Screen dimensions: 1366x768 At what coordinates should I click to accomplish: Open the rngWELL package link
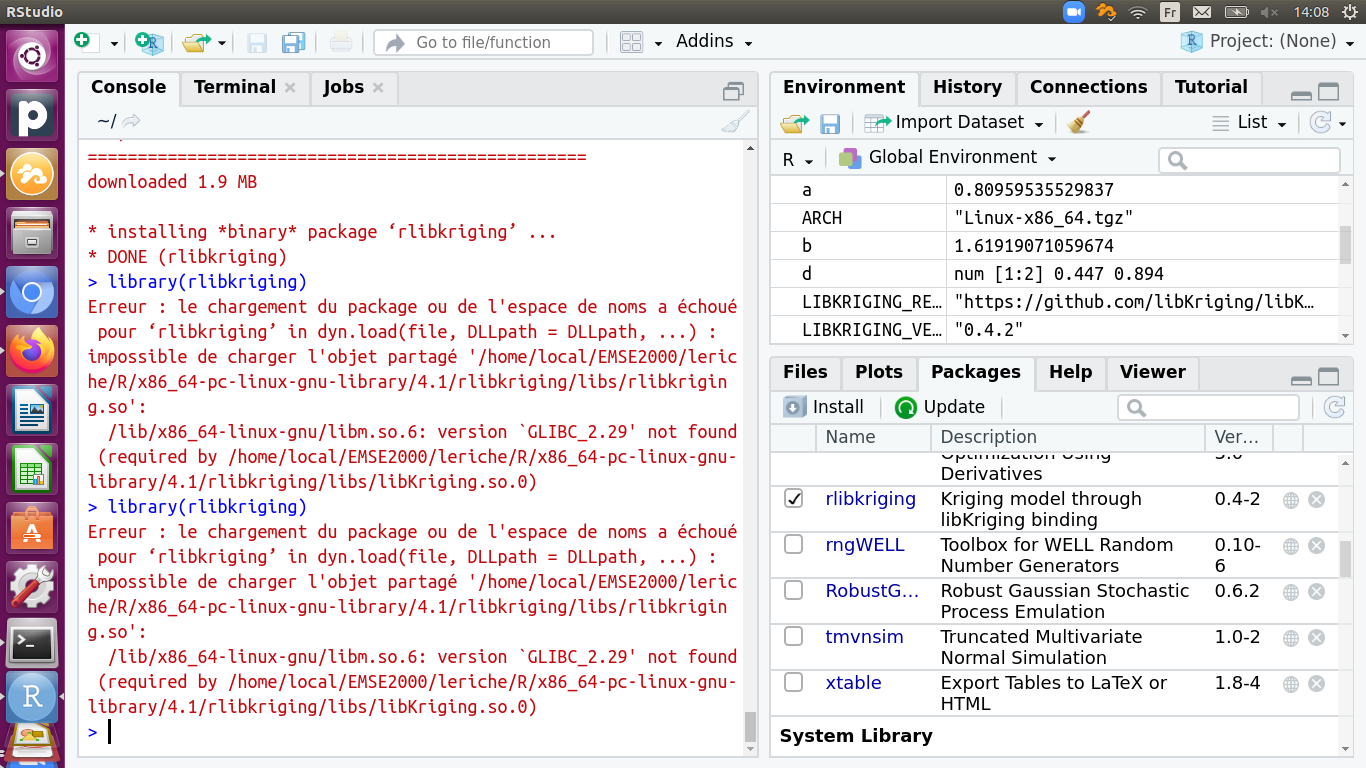864,545
